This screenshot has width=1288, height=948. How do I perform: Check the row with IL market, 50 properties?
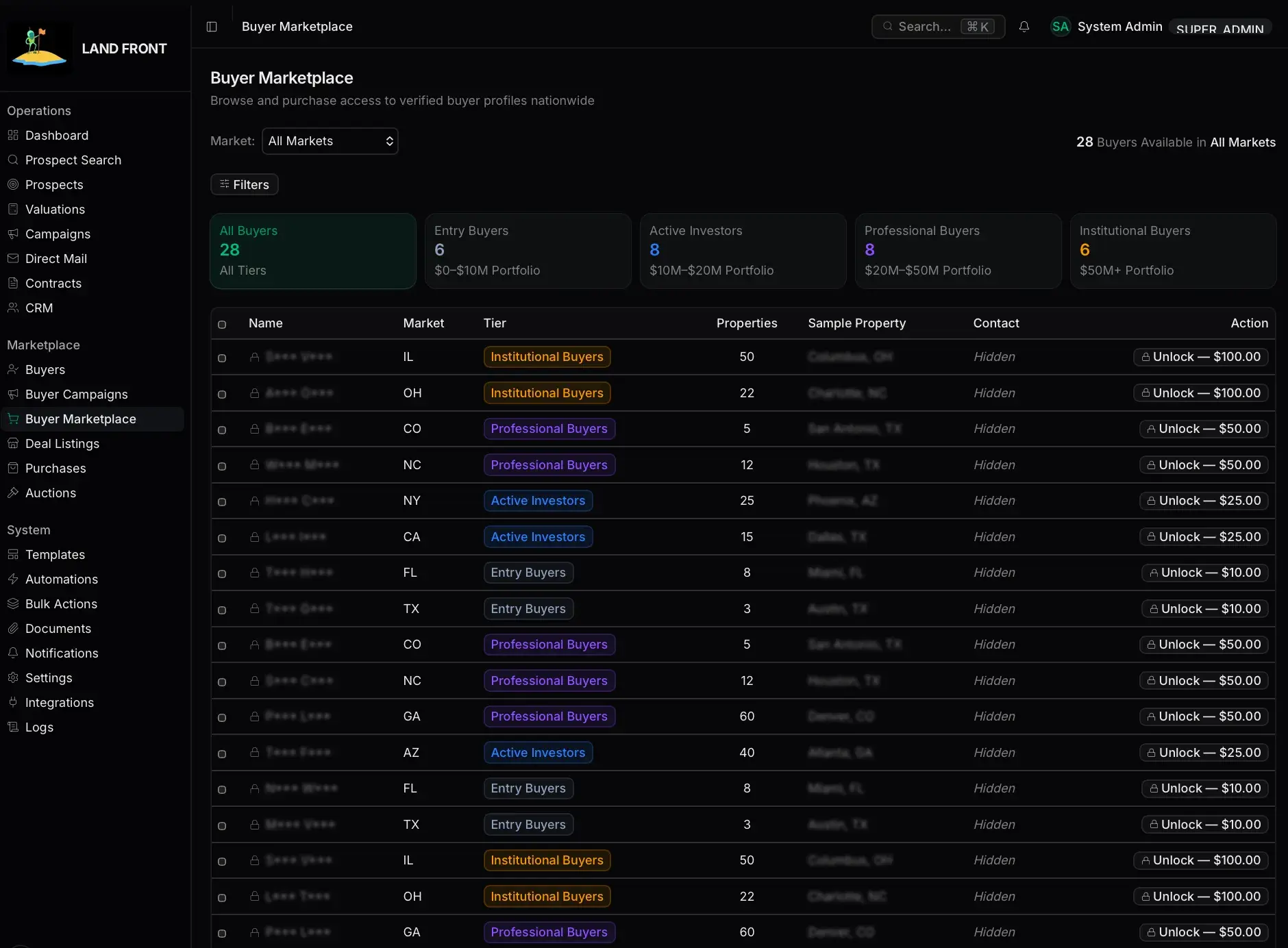pos(222,358)
